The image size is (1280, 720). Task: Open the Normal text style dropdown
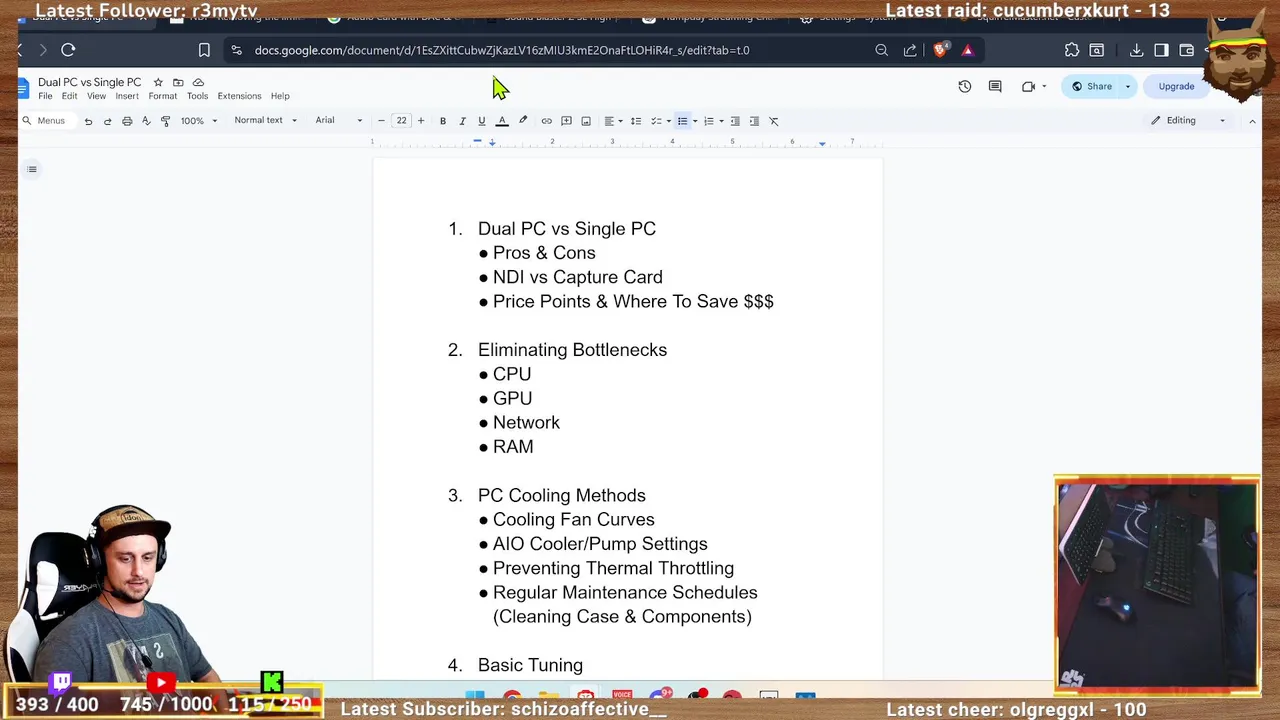pos(265,121)
